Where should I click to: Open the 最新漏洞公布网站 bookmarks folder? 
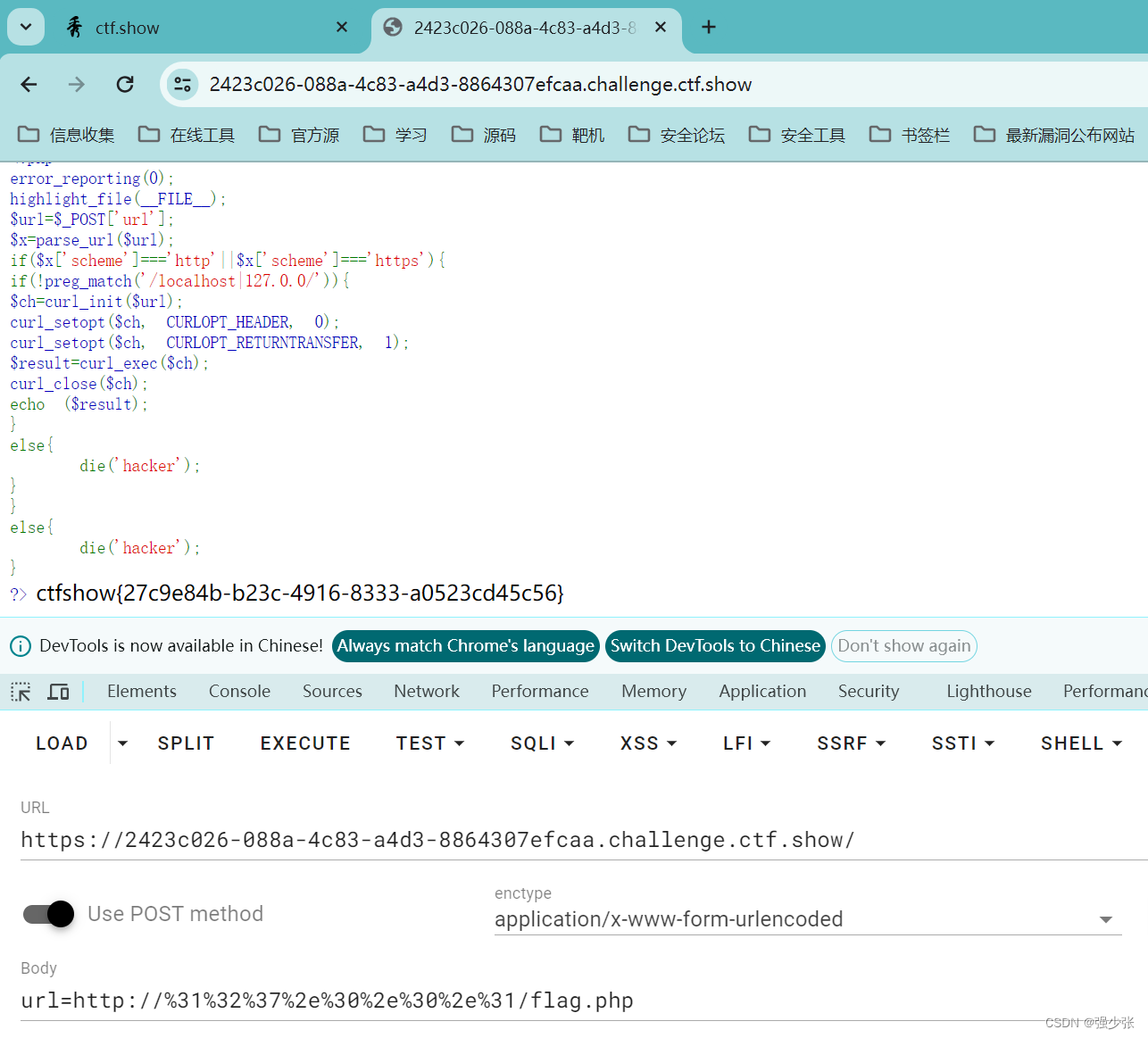point(1054,135)
